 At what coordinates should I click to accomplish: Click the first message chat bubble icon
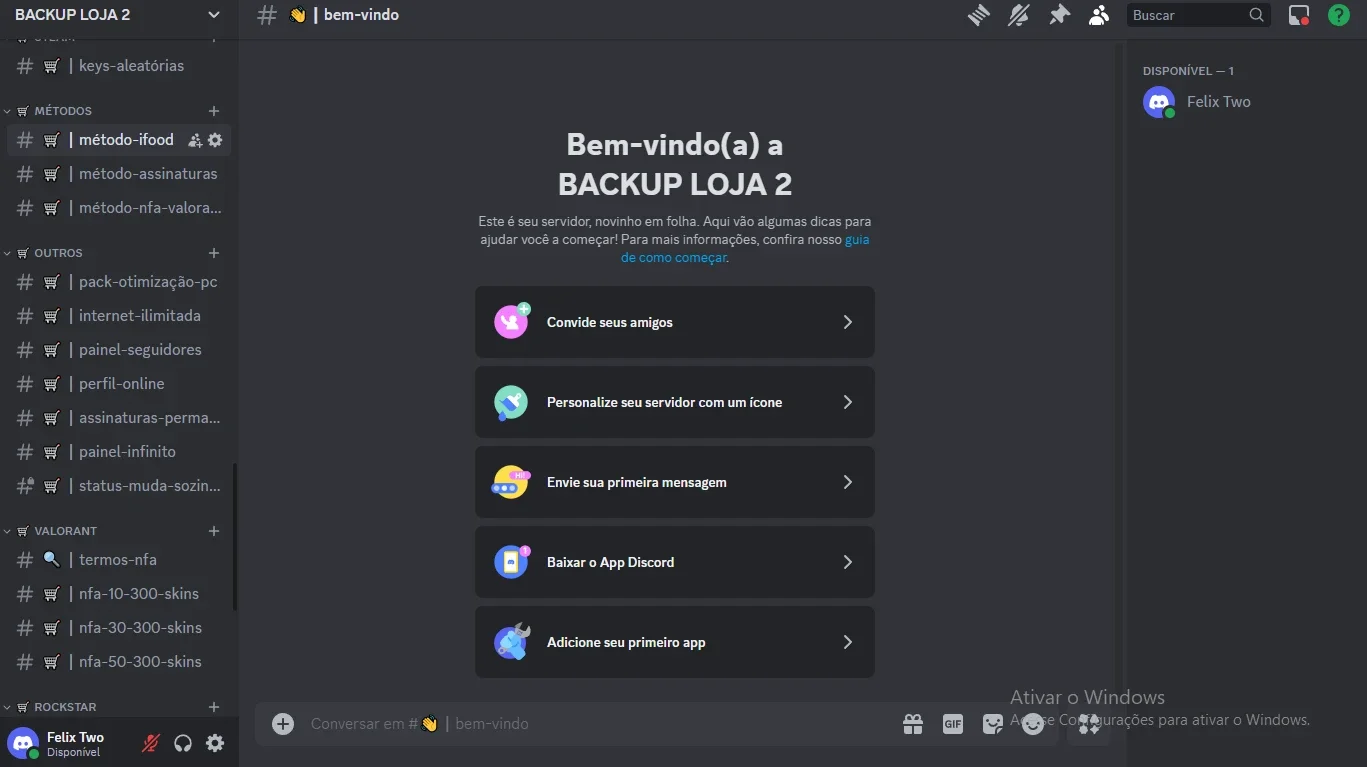tap(511, 482)
